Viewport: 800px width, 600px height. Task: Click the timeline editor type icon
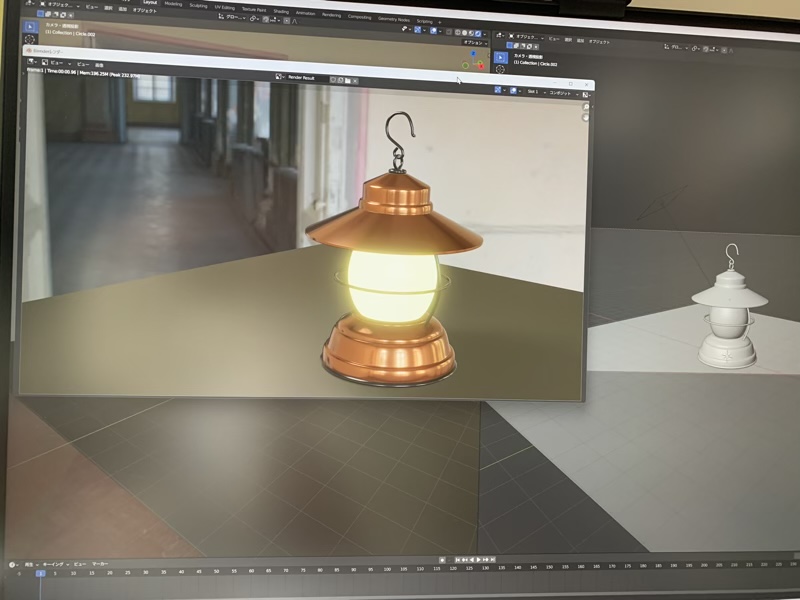coord(13,564)
